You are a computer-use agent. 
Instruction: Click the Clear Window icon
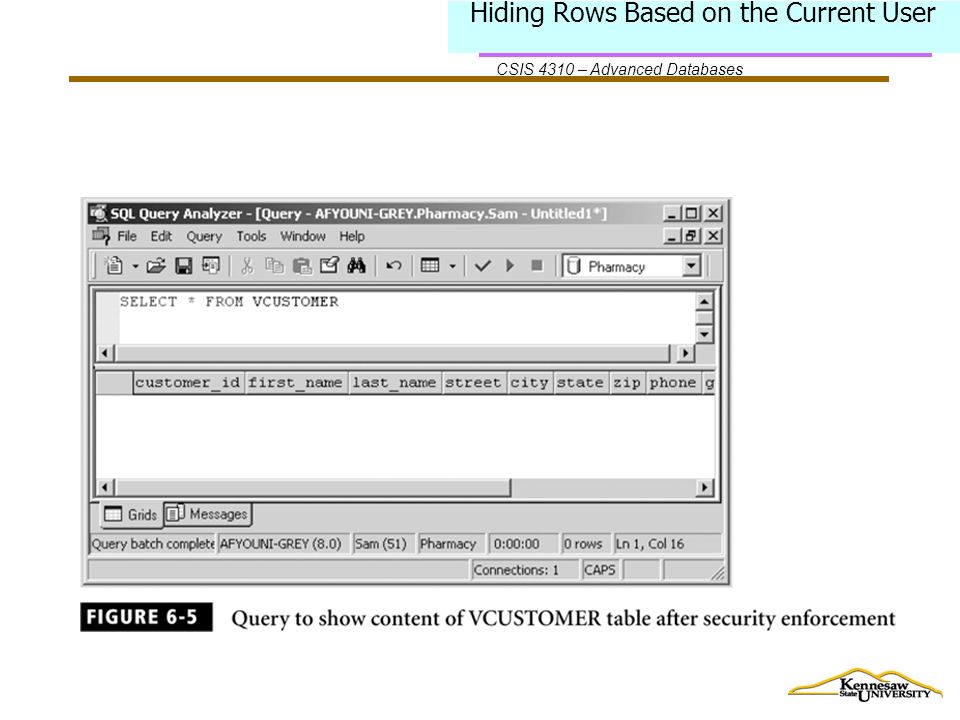coord(329,266)
